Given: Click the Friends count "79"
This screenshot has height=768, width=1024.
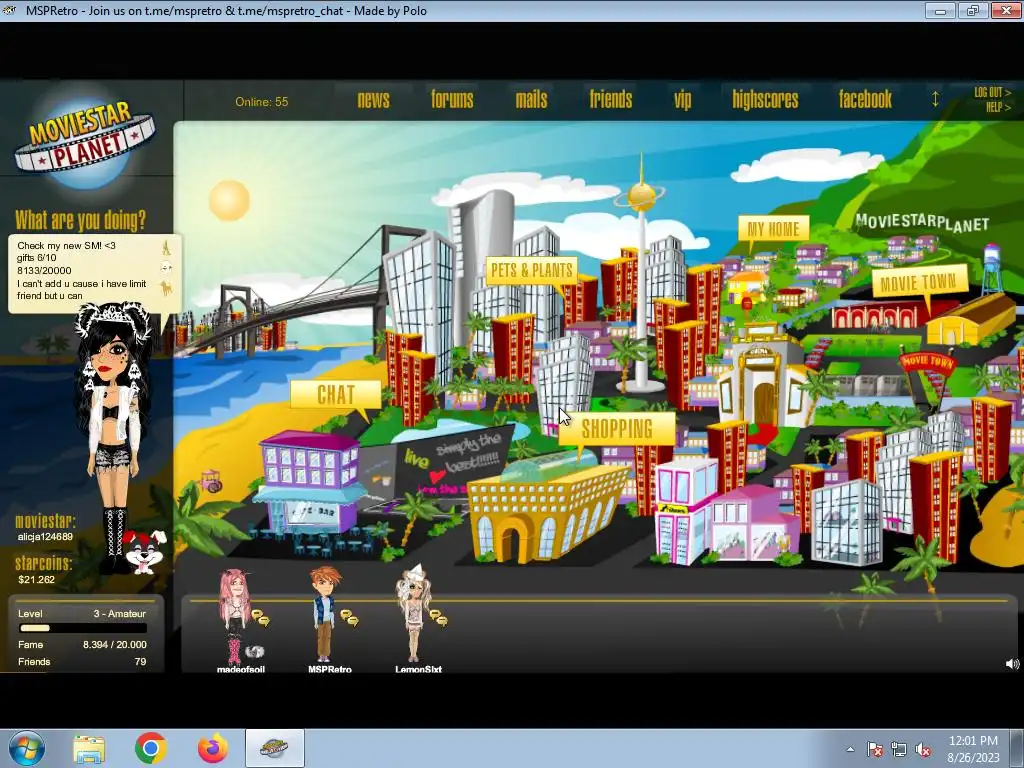Looking at the screenshot, I should pos(140,662).
